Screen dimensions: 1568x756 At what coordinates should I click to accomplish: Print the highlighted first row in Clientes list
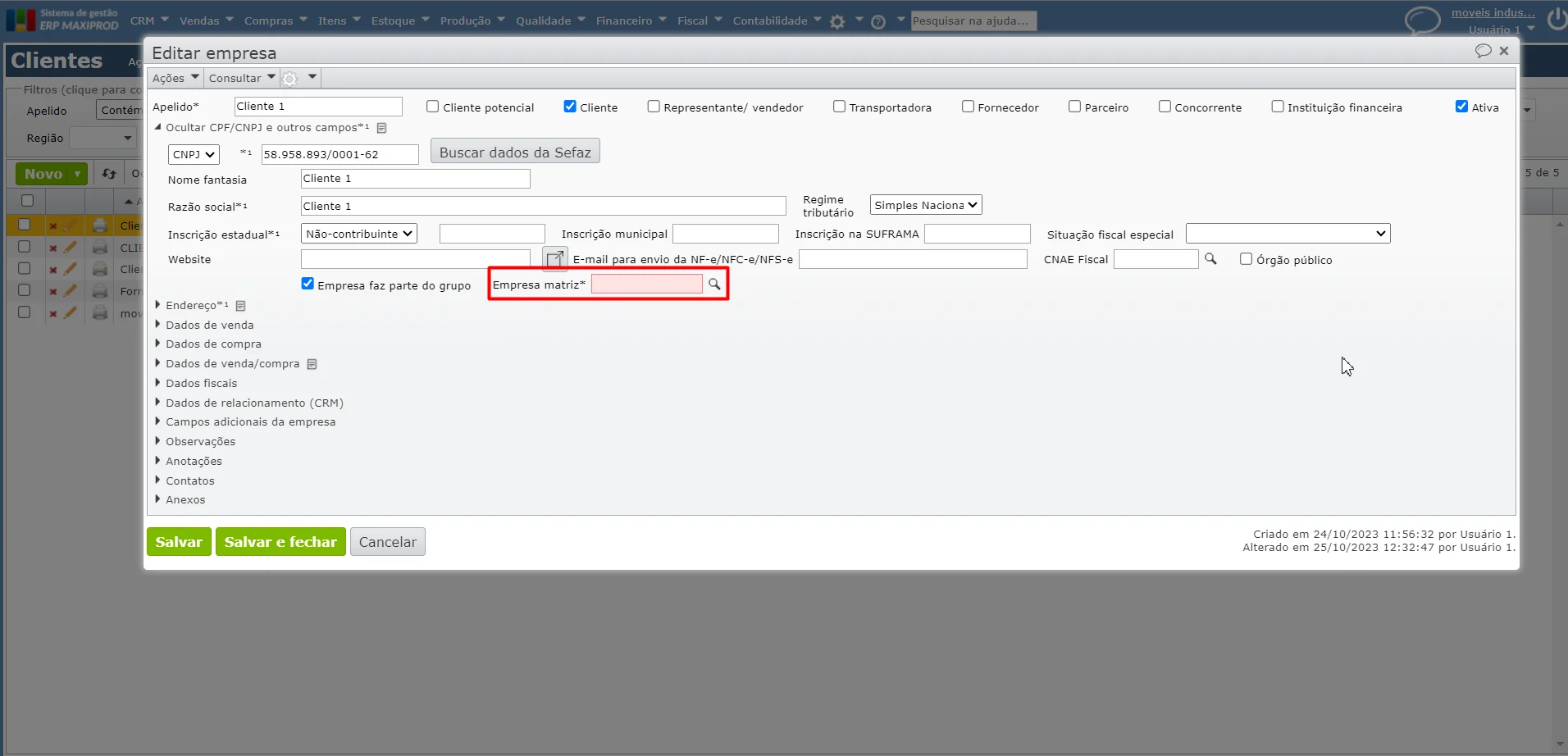(100, 225)
